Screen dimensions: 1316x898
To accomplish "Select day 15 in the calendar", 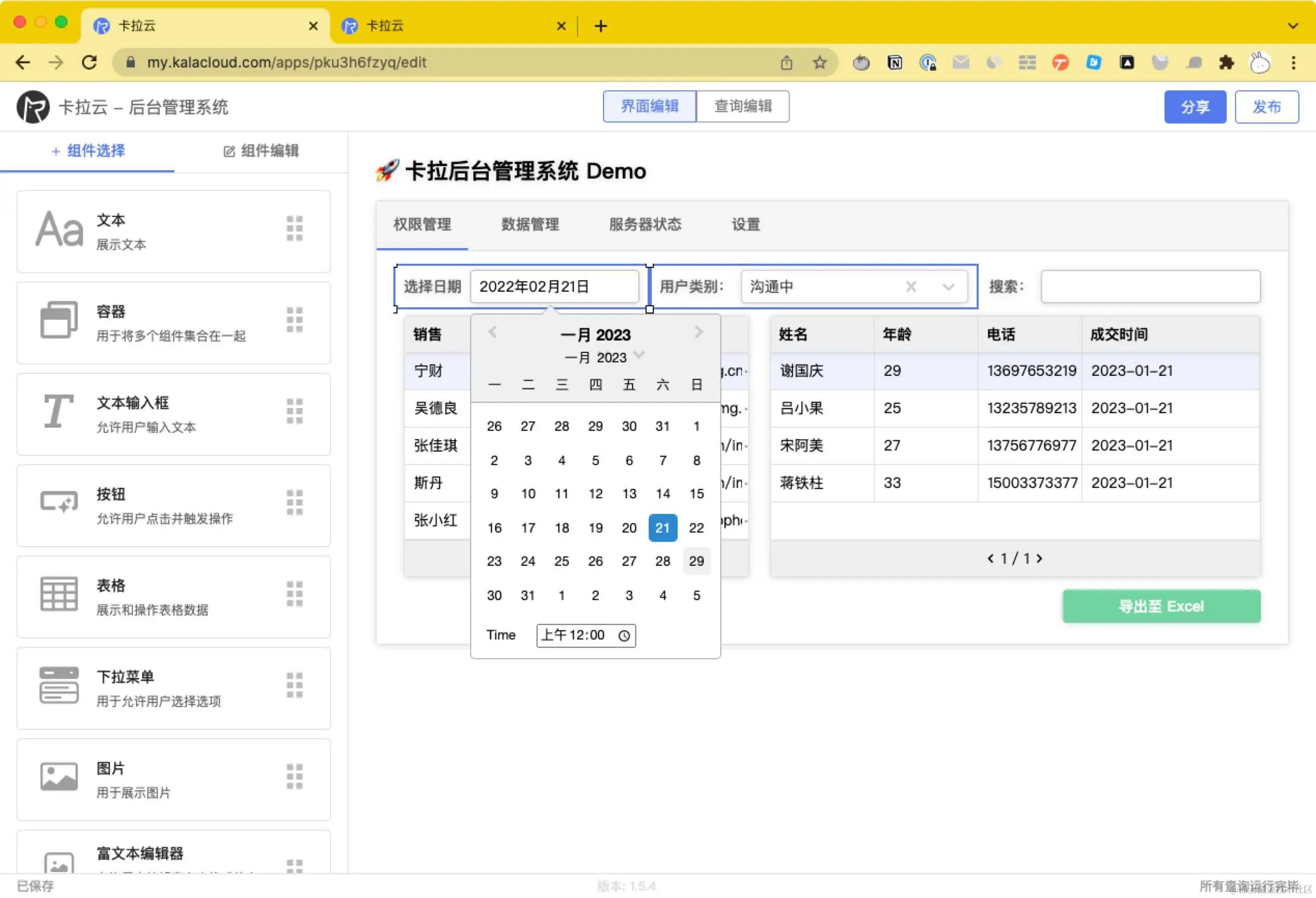I will pyautogui.click(x=696, y=494).
